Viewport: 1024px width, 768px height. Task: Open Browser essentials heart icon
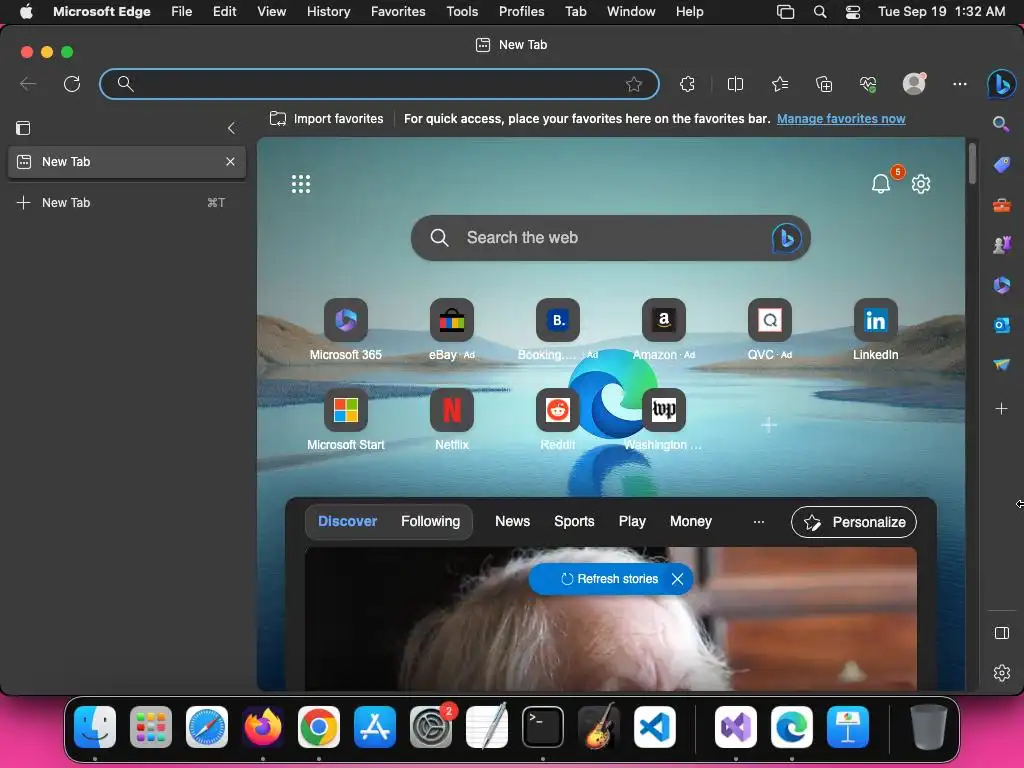click(x=868, y=84)
